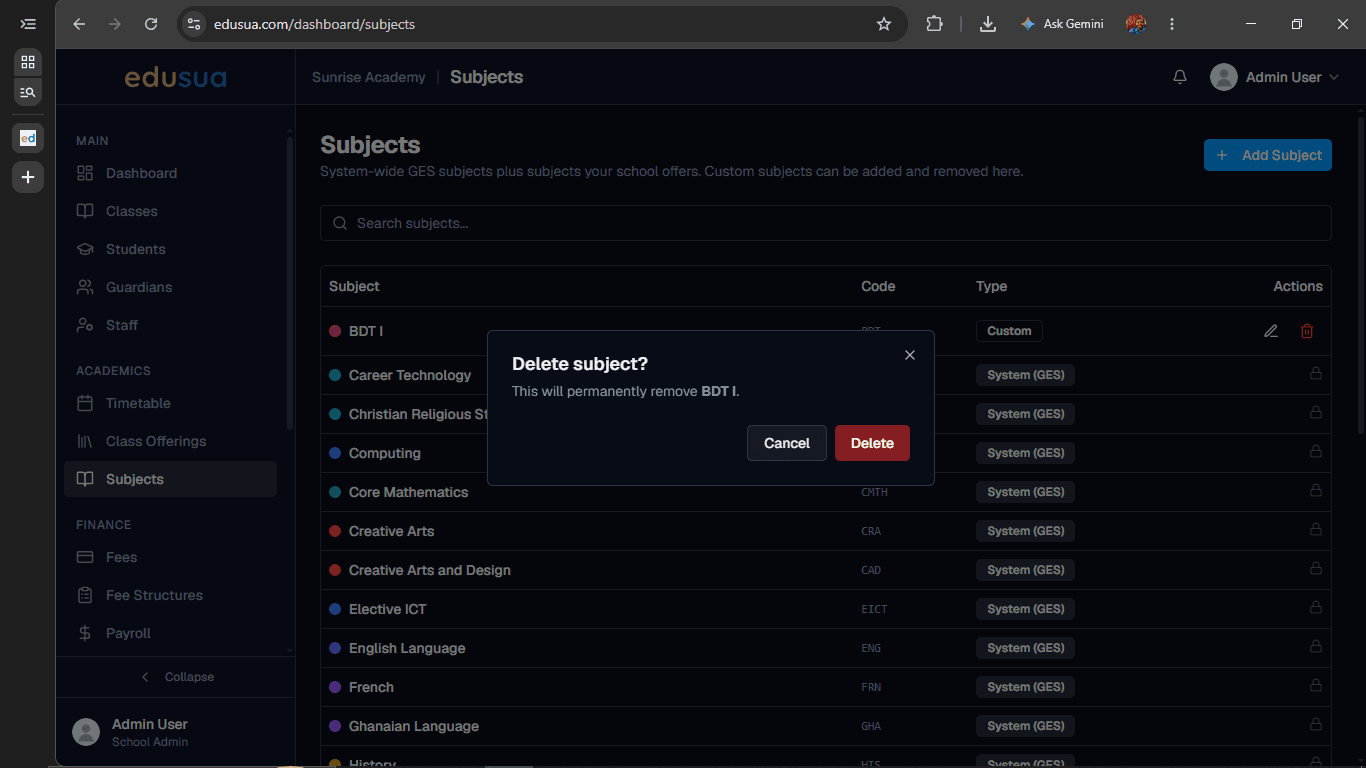
Task: Open a new tab with the plus icon
Action: pos(28,177)
